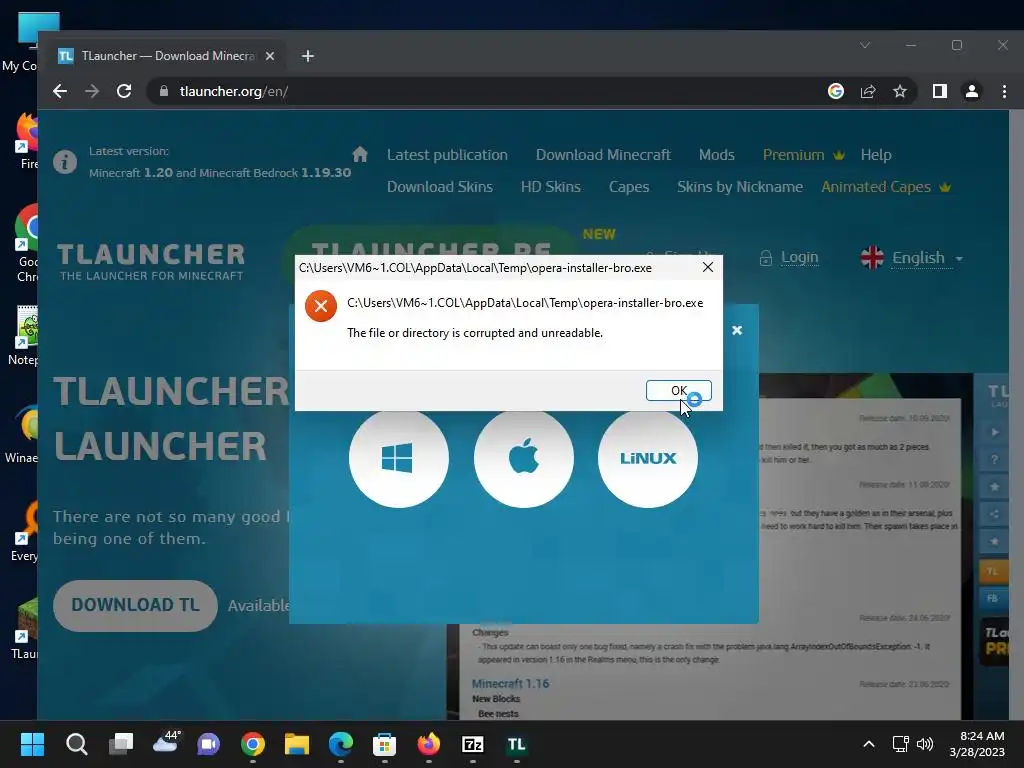Open Download Minecraft menu item
Viewport: 1024px width, 768px height.
pos(603,155)
